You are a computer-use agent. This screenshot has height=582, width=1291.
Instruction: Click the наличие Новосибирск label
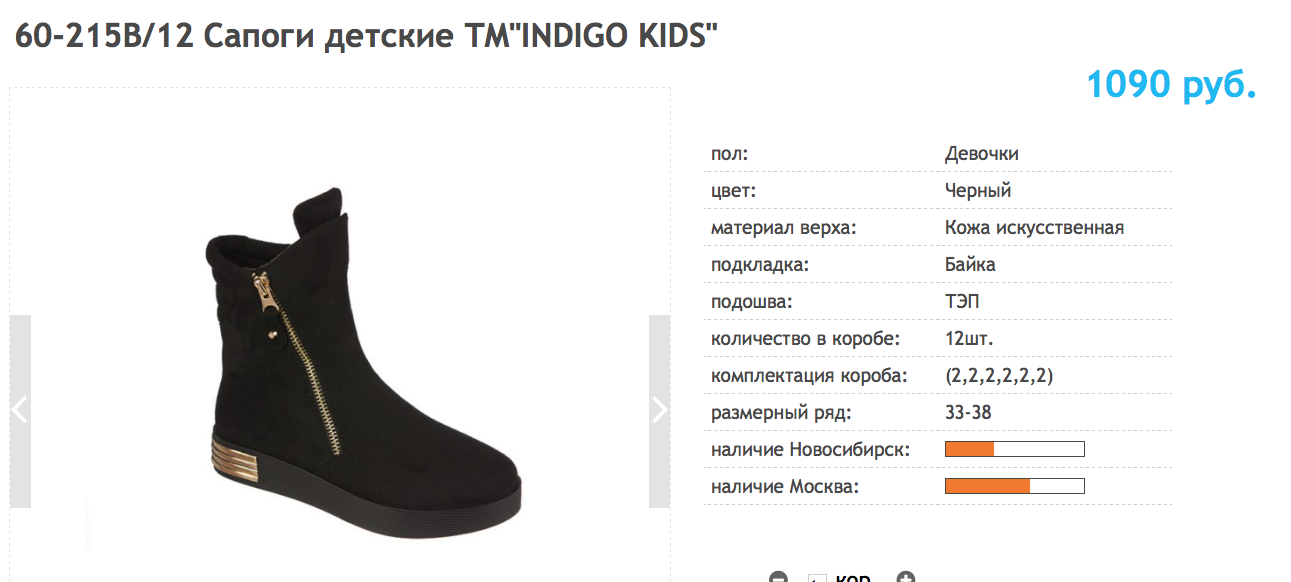pos(810,449)
